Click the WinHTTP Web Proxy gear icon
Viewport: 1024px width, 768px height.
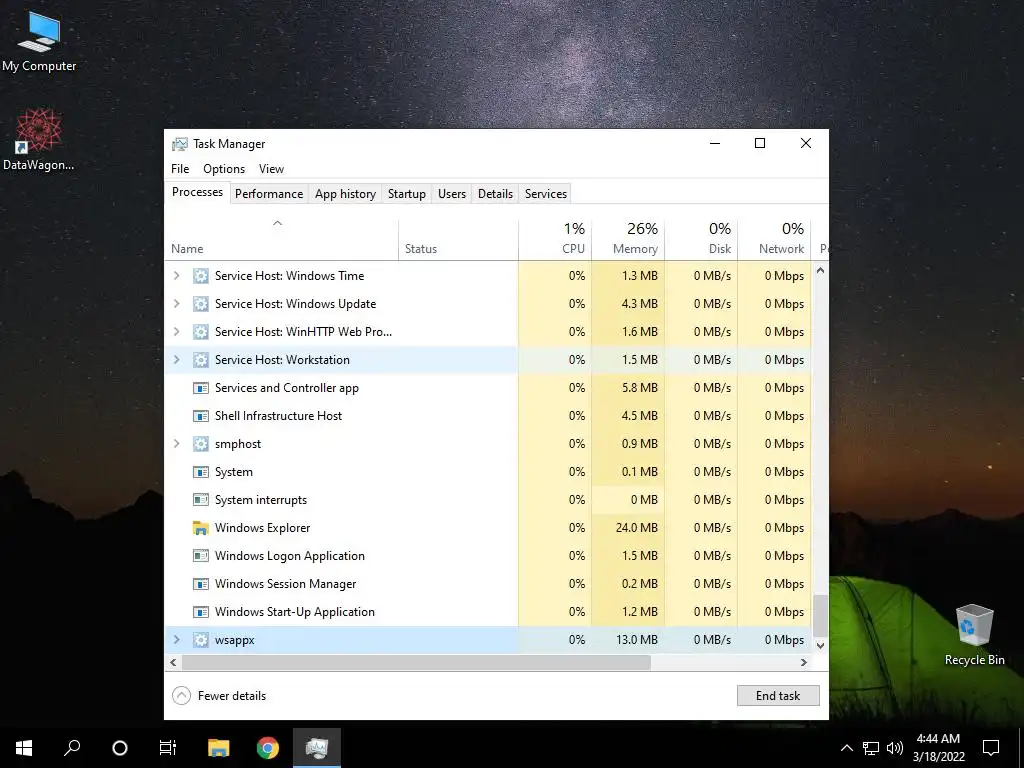click(x=200, y=332)
